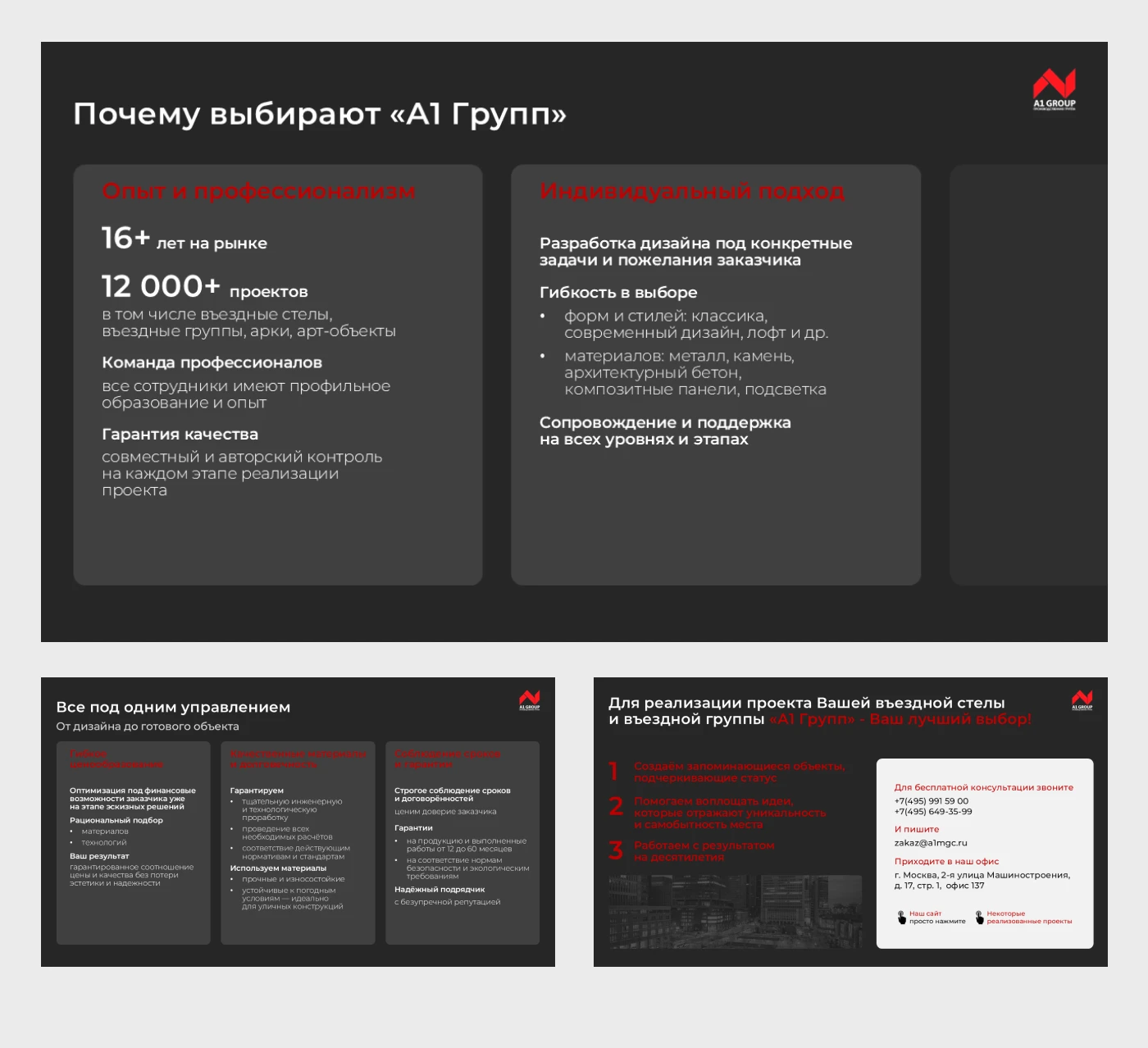Select the 'Индивидуальный подход' card heading
This screenshot has width=1148, height=1048.
pyautogui.click(x=691, y=191)
